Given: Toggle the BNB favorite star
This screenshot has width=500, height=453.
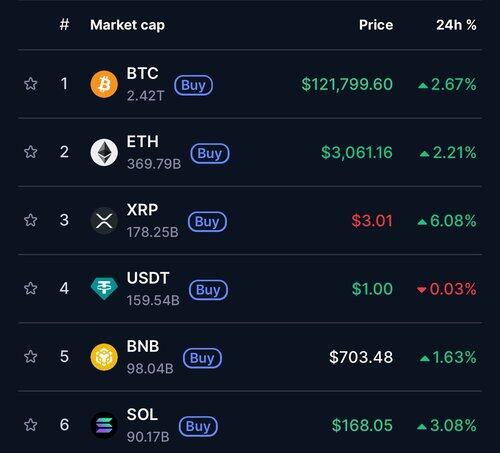Looking at the screenshot, I should tap(31, 357).
